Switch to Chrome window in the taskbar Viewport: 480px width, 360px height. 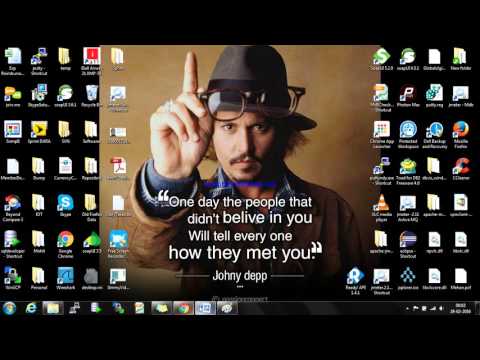click(x=183, y=308)
